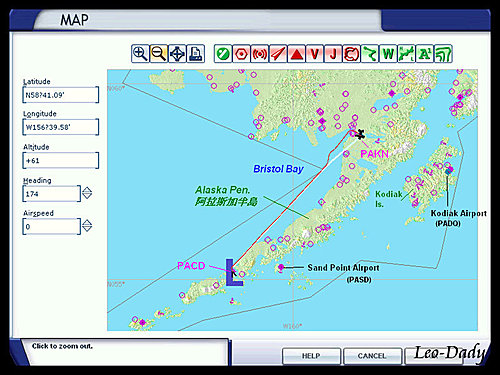
Task: Select the center-on-aircraft crosshair icon
Action: pos(177,54)
